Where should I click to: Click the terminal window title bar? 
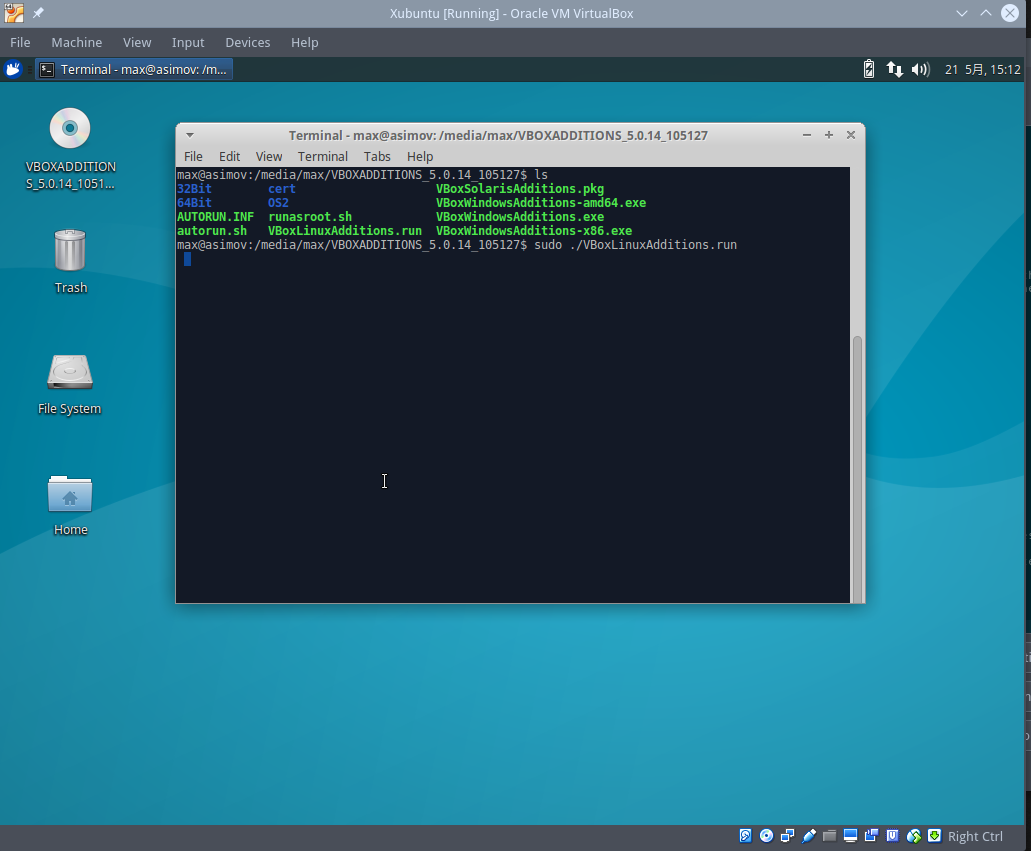(498, 135)
